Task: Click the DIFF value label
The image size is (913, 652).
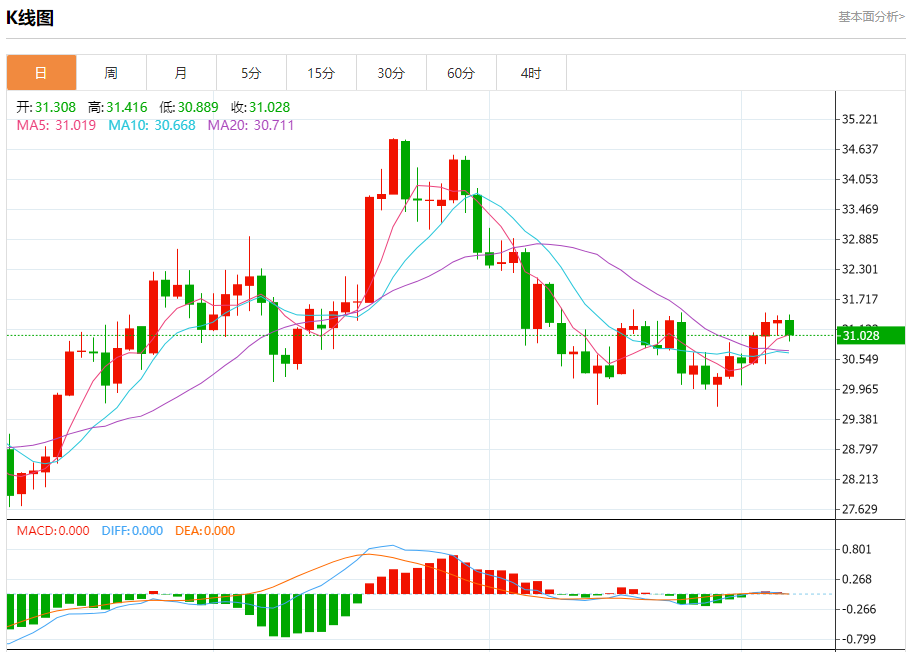Action: point(132,531)
